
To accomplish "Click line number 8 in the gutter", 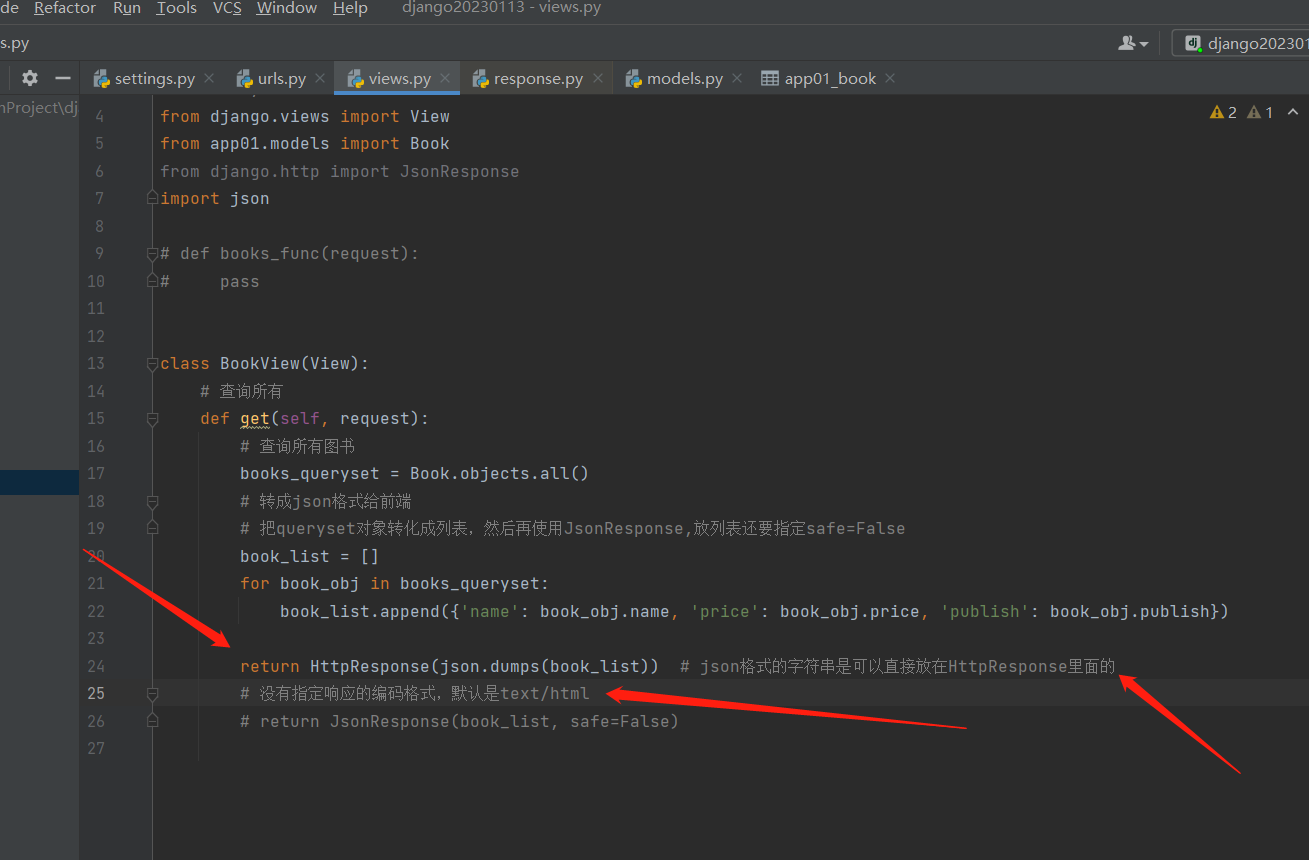I will pyautogui.click(x=99, y=226).
